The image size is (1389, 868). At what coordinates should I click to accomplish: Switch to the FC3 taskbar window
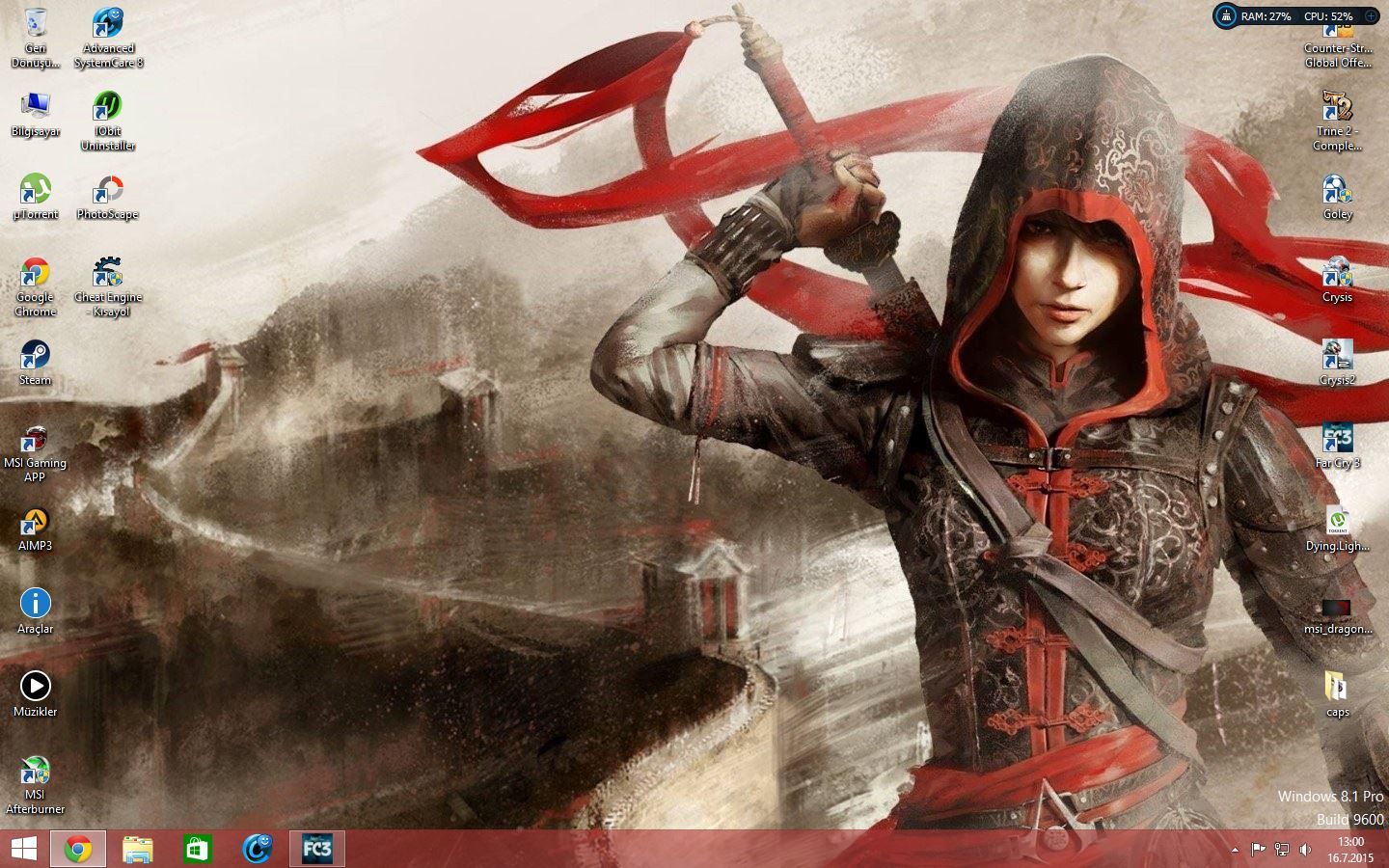(x=317, y=849)
